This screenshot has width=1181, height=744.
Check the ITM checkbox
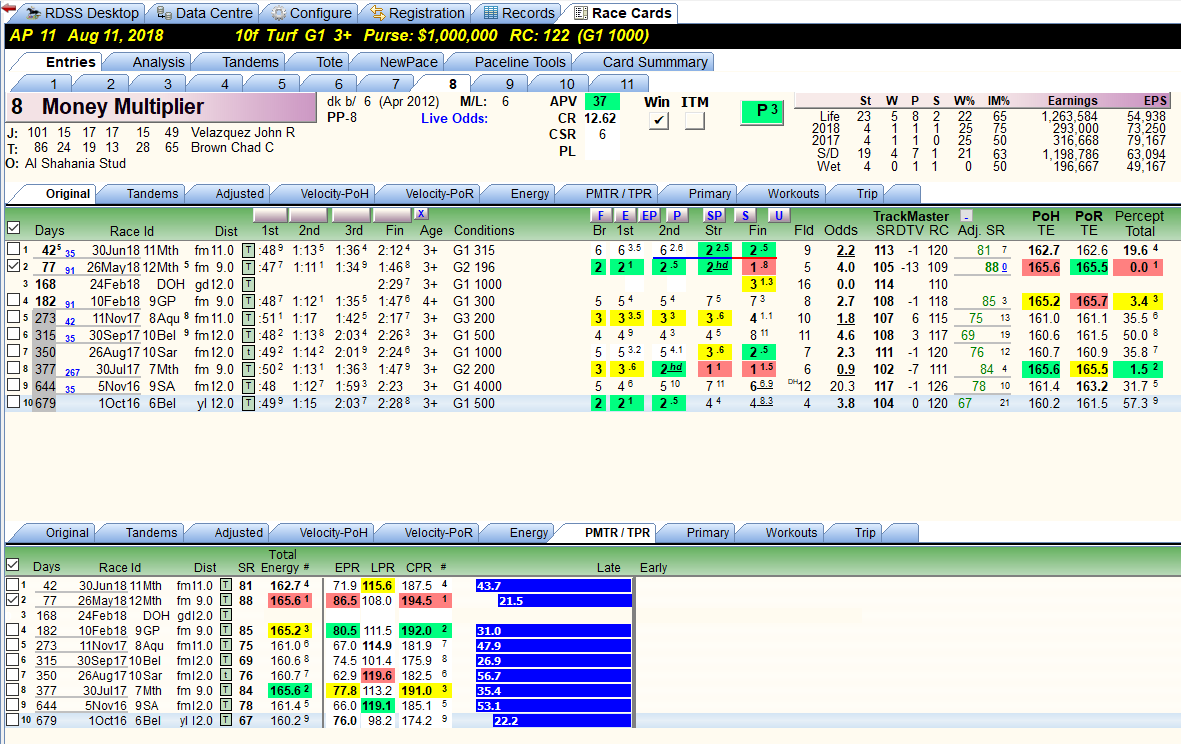point(694,120)
